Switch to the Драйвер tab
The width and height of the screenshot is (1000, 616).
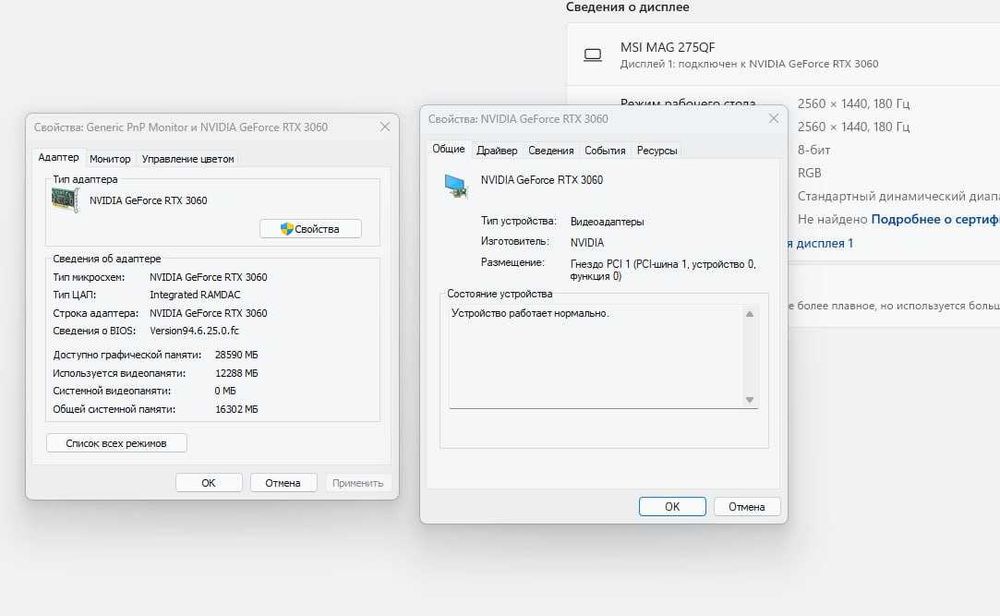tap(497, 150)
